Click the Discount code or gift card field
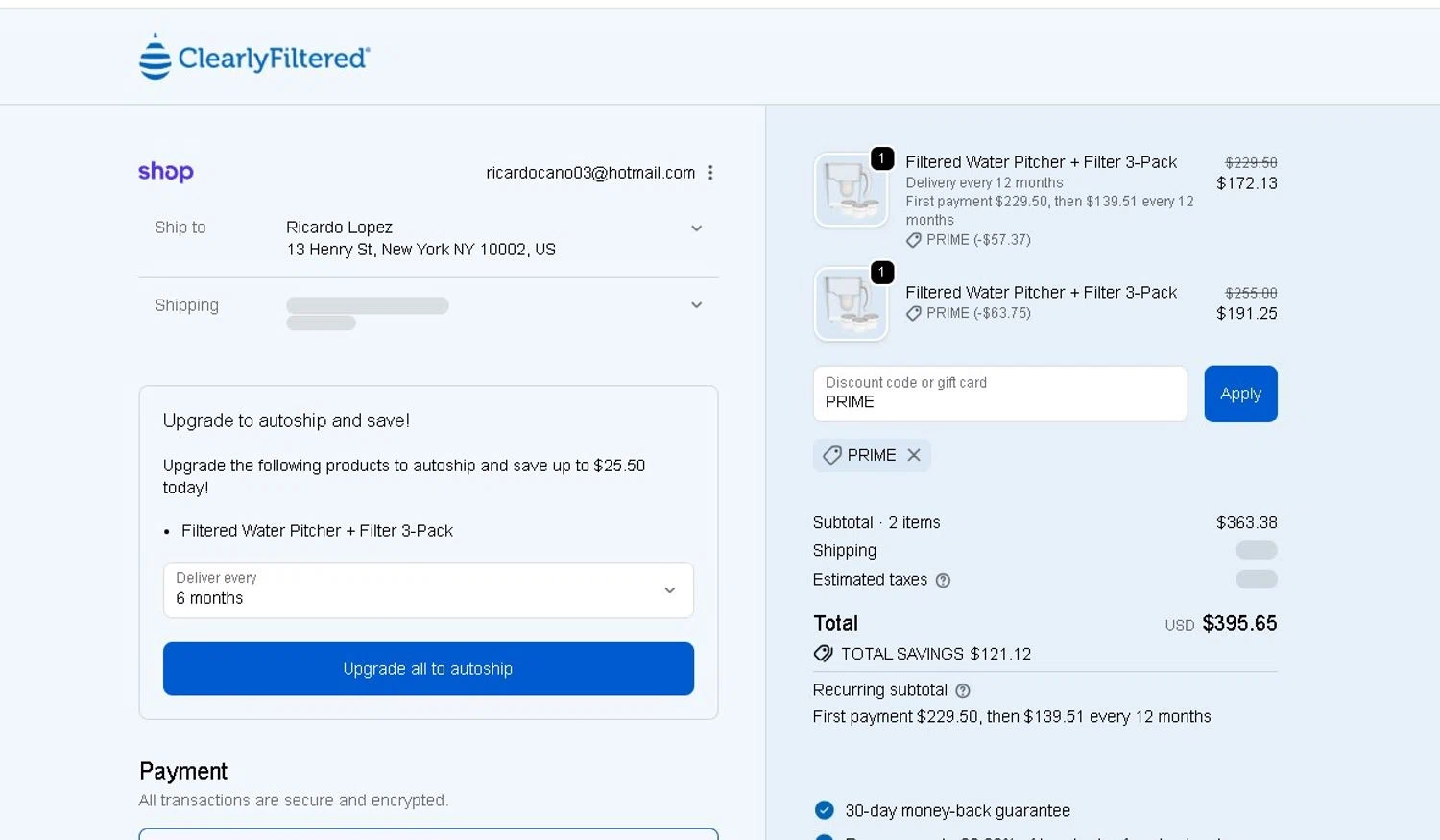Screen dimensions: 1440x840 click(x=1000, y=394)
